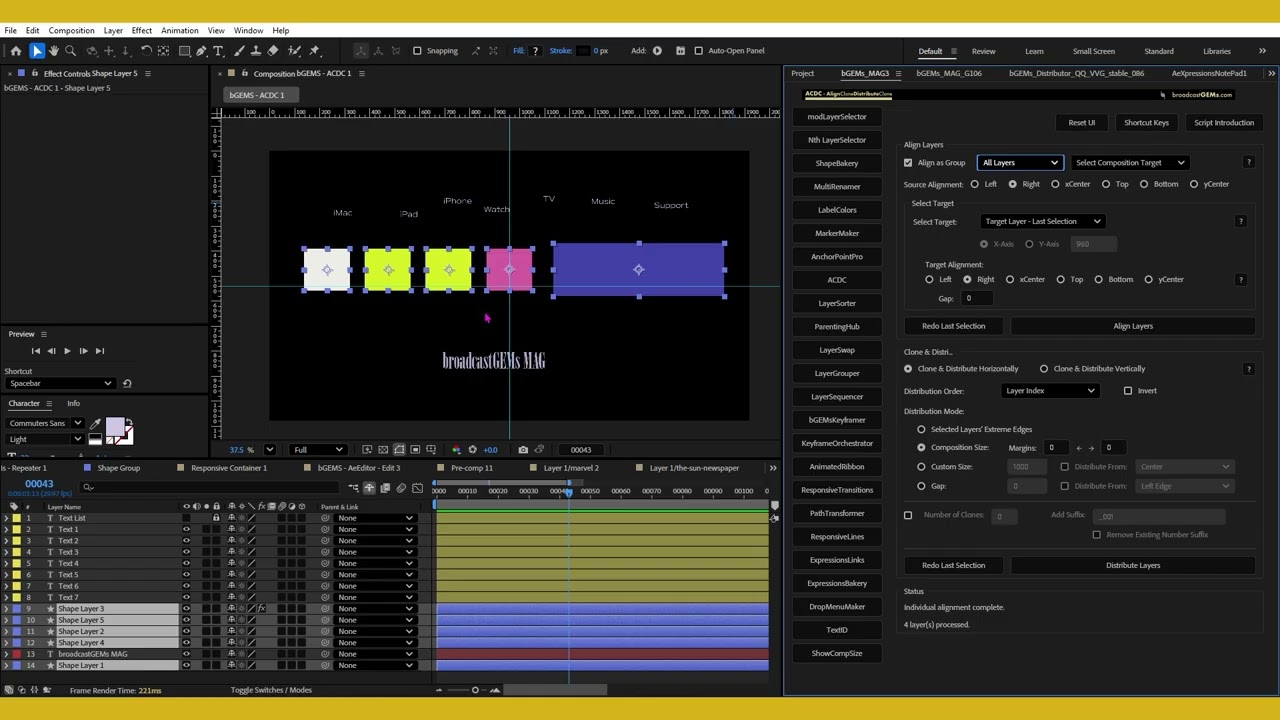The width and height of the screenshot is (1280, 720).
Task: Open Composition panel menu icon
Action: point(362,73)
